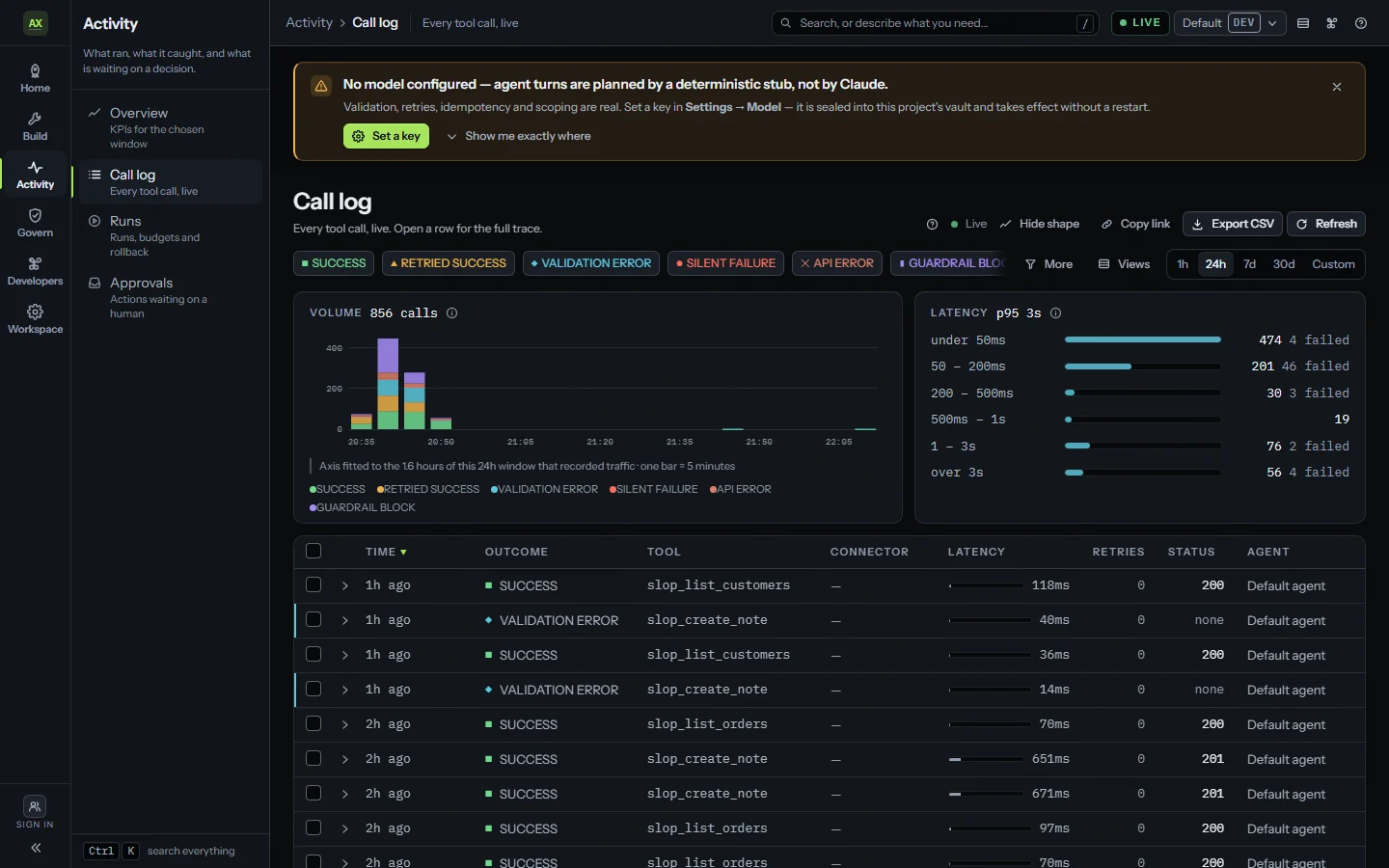Open Runs in Activity menu
1389x868 pixels.
point(170,235)
